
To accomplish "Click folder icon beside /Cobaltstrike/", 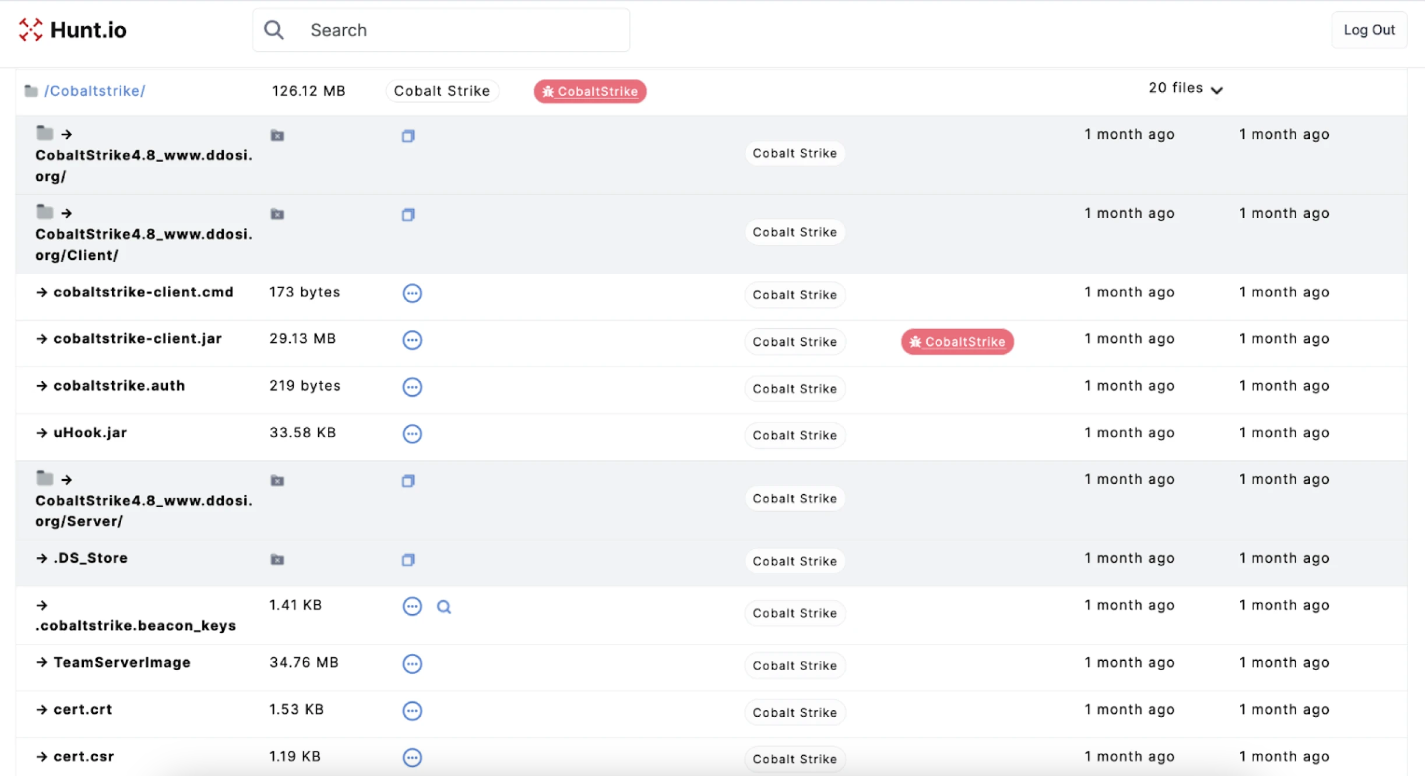I will [31, 91].
